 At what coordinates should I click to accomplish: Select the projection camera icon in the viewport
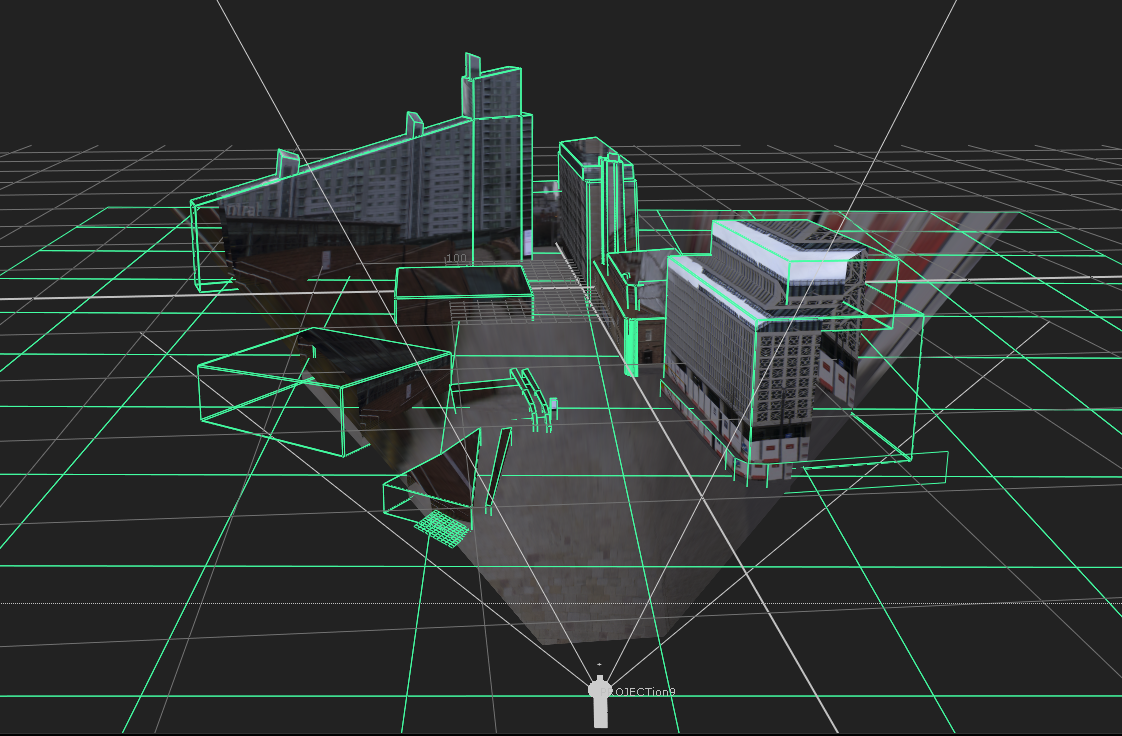pyautogui.click(x=600, y=701)
